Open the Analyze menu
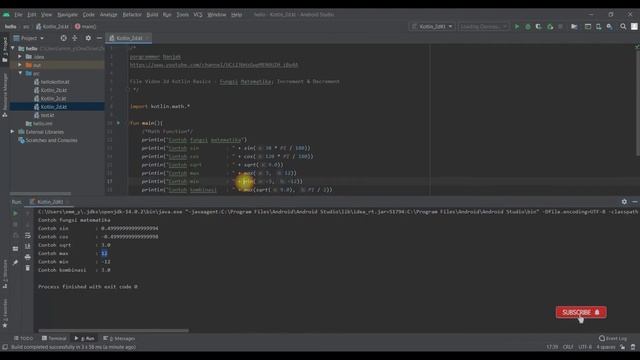640x360 pixels. [x=109, y=14]
